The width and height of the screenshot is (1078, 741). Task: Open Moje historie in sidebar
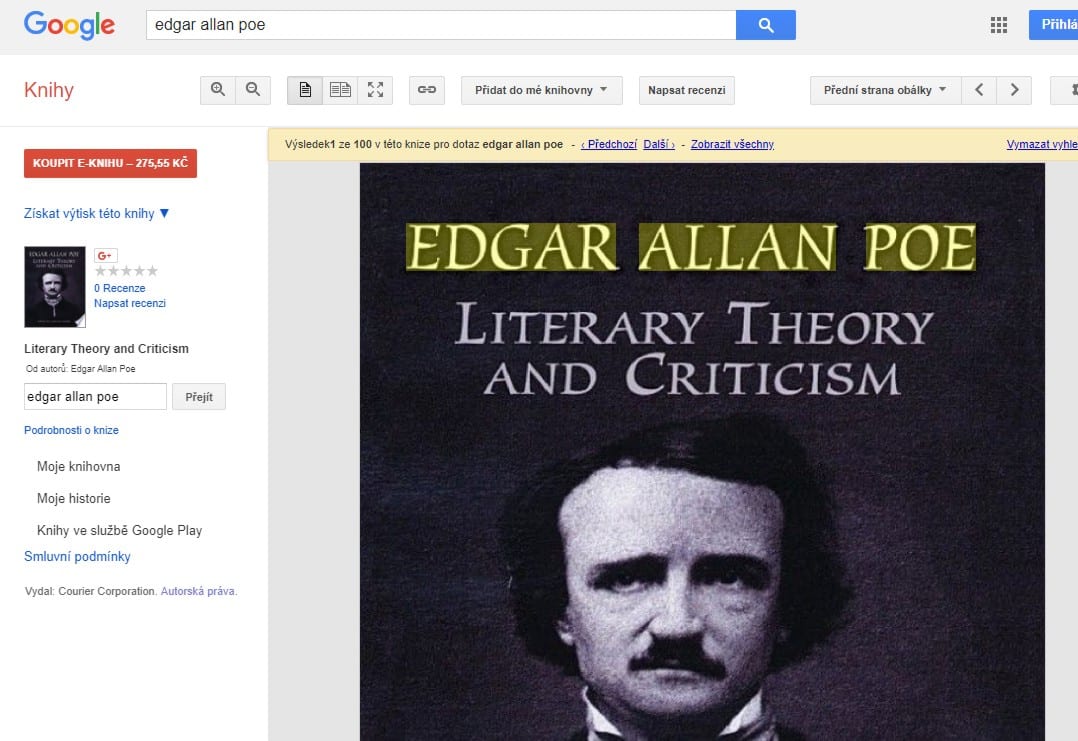point(73,499)
